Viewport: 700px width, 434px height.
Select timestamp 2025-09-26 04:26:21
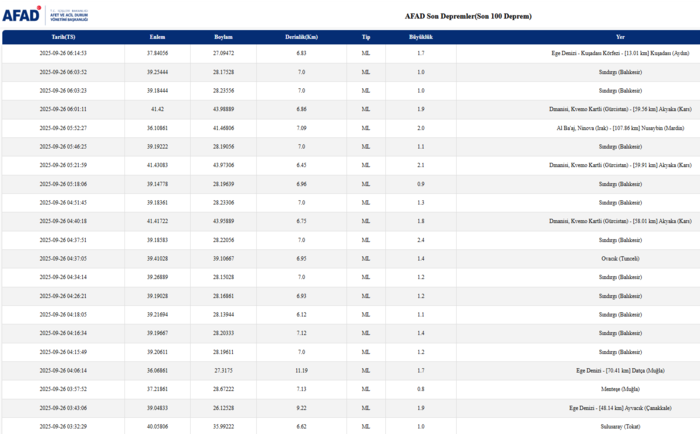tap(63, 296)
